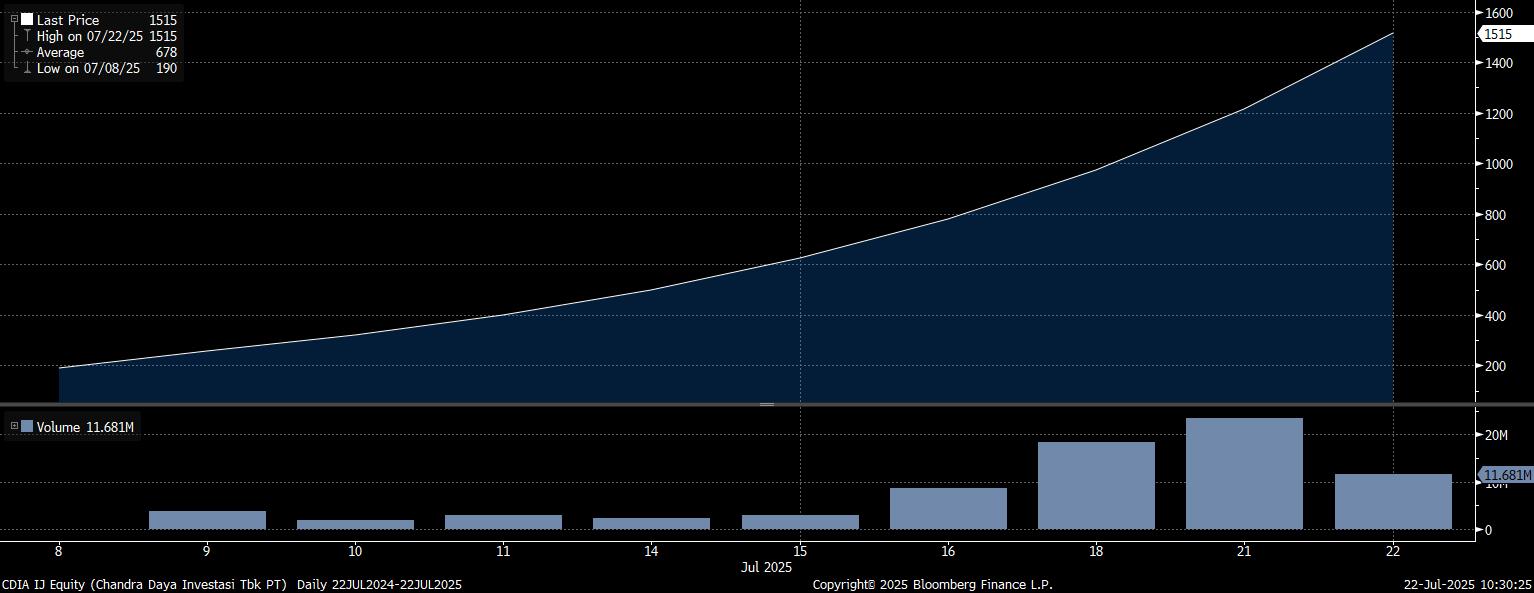The height and width of the screenshot is (593, 1534).
Task: Click the 11.681M volume tag on axis
Action: pos(1506,475)
